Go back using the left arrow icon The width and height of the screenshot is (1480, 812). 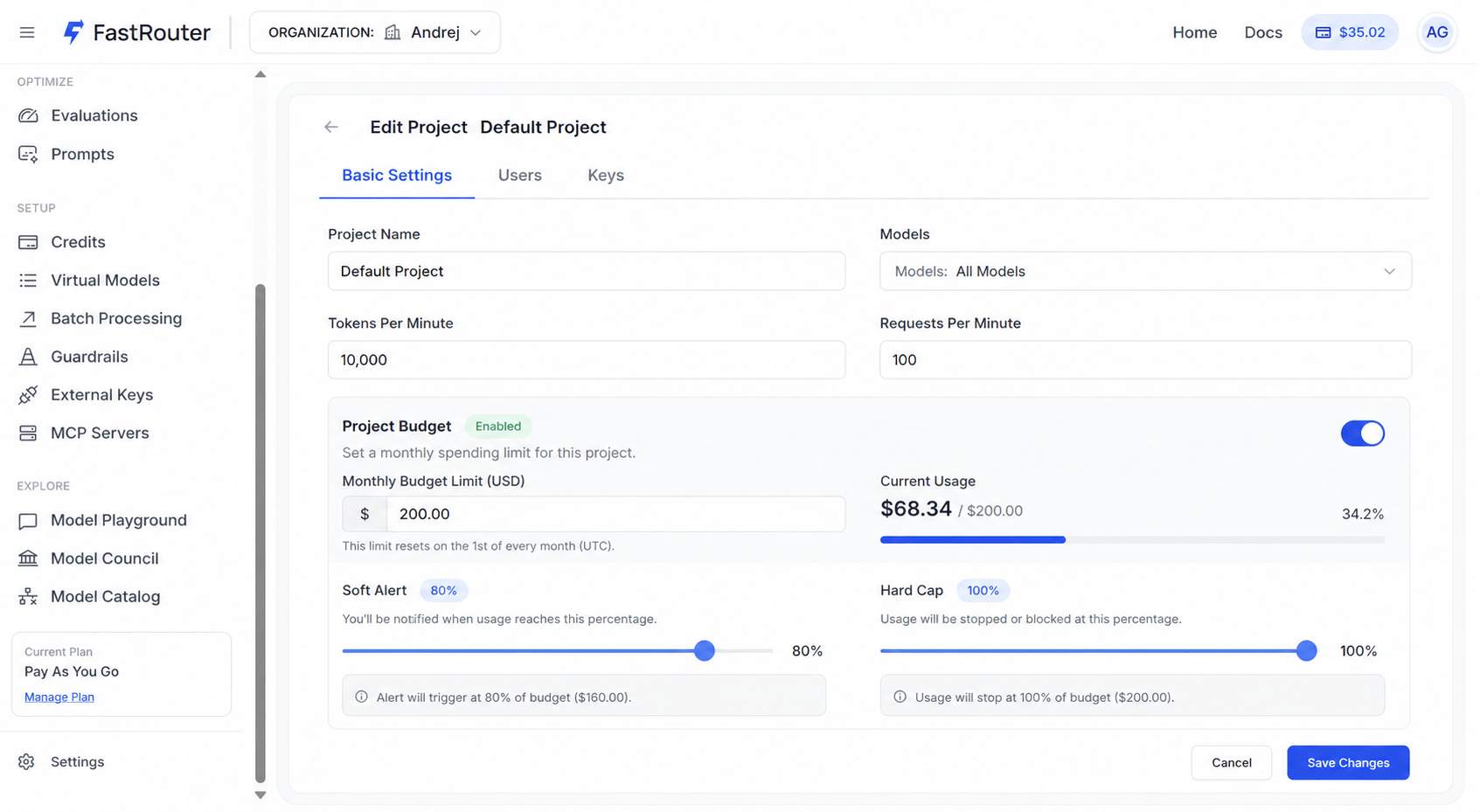(x=331, y=127)
